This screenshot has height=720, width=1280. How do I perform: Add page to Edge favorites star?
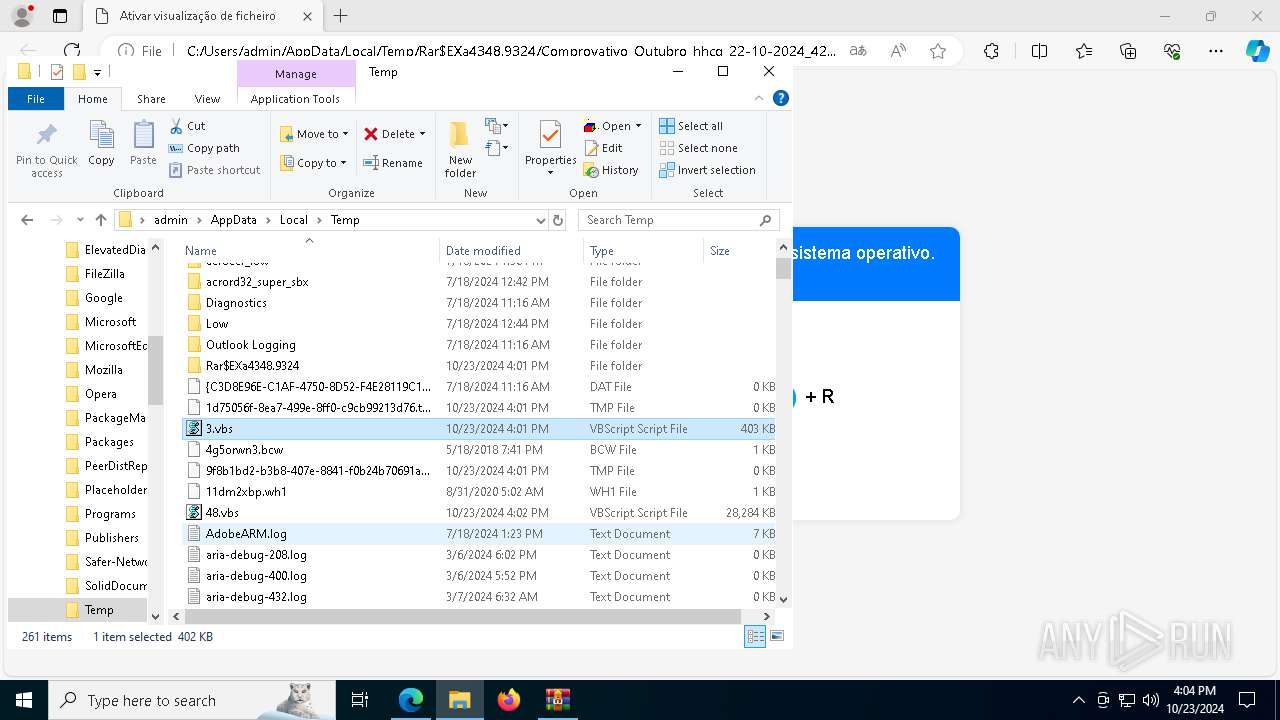pos(938,51)
